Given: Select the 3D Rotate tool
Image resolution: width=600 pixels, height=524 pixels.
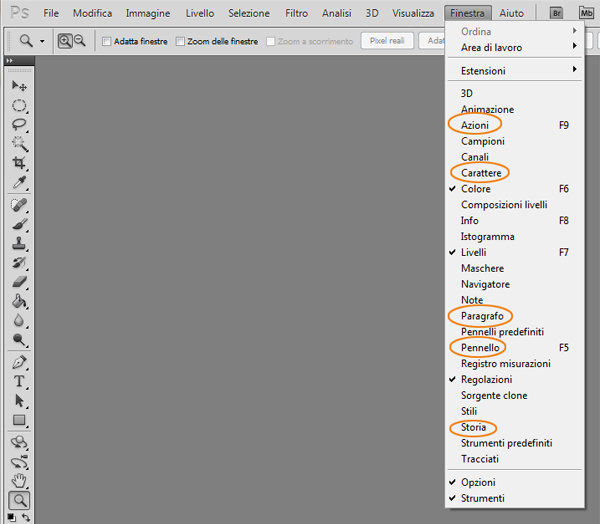Looking at the screenshot, I should 19,442.
